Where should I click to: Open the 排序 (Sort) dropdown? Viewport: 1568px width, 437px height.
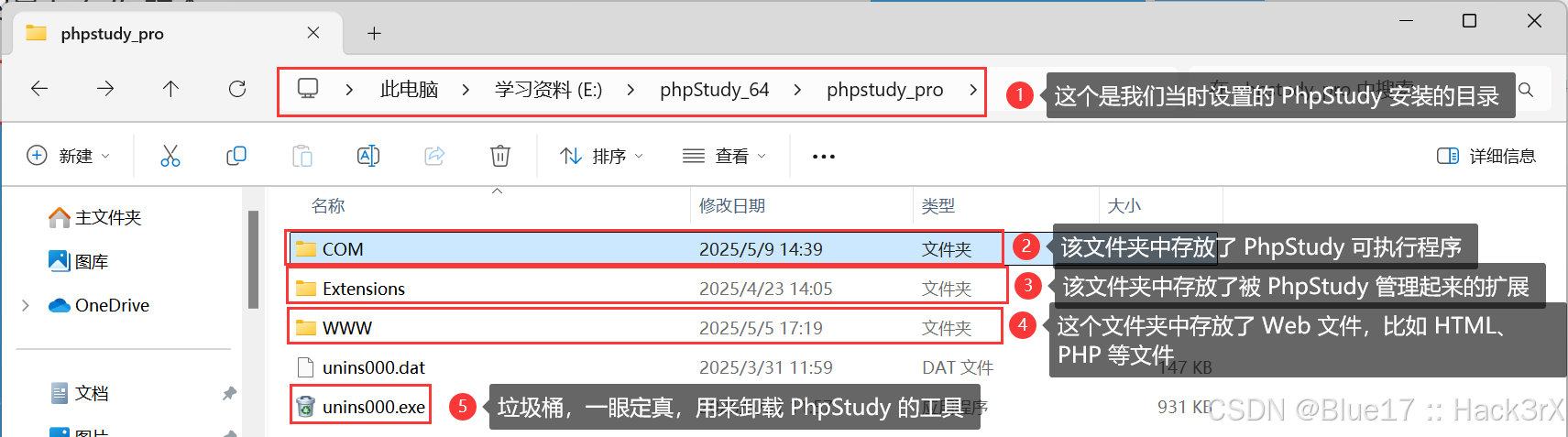(602, 156)
